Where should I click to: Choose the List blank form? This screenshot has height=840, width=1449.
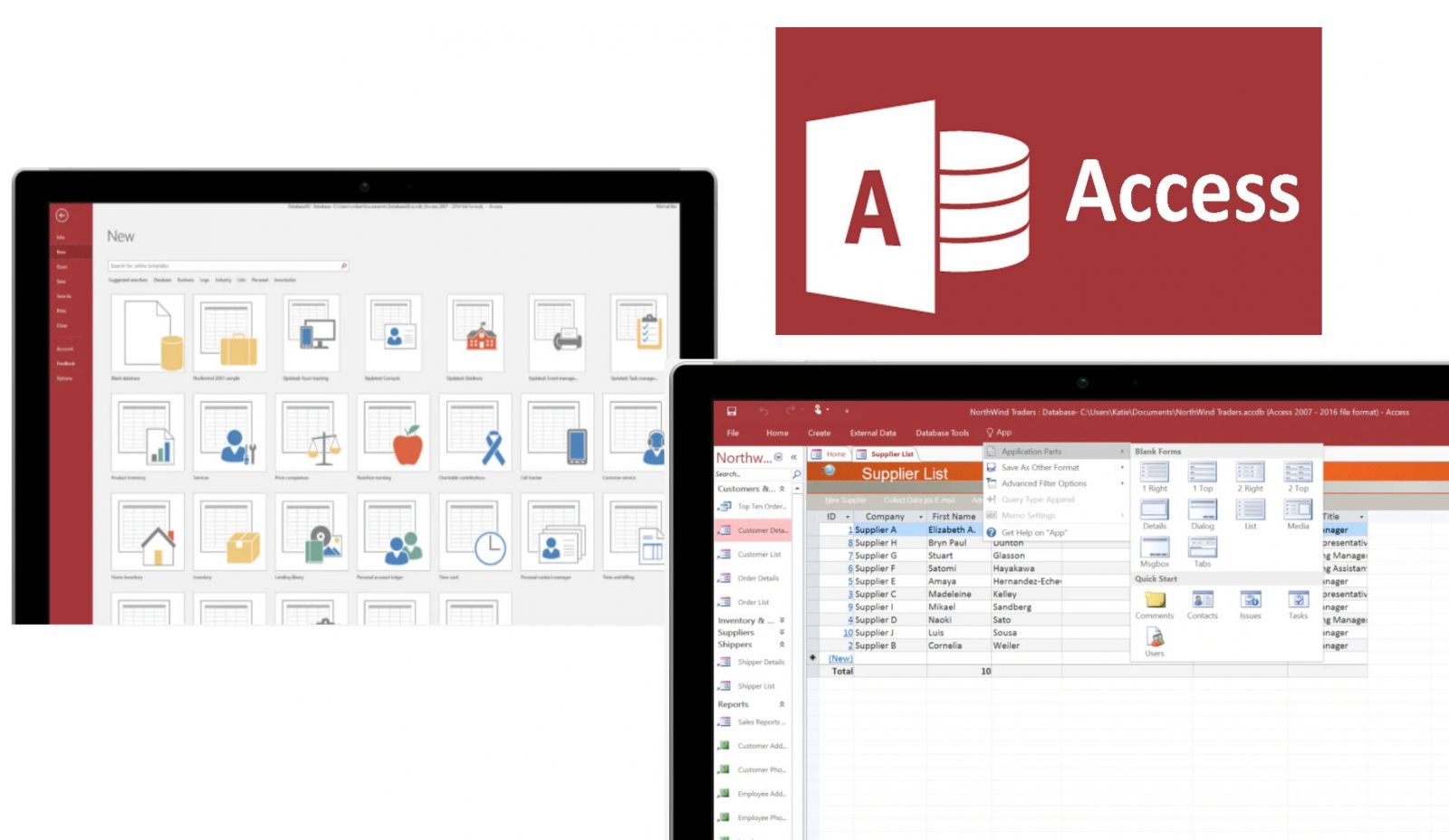pyautogui.click(x=1251, y=514)
